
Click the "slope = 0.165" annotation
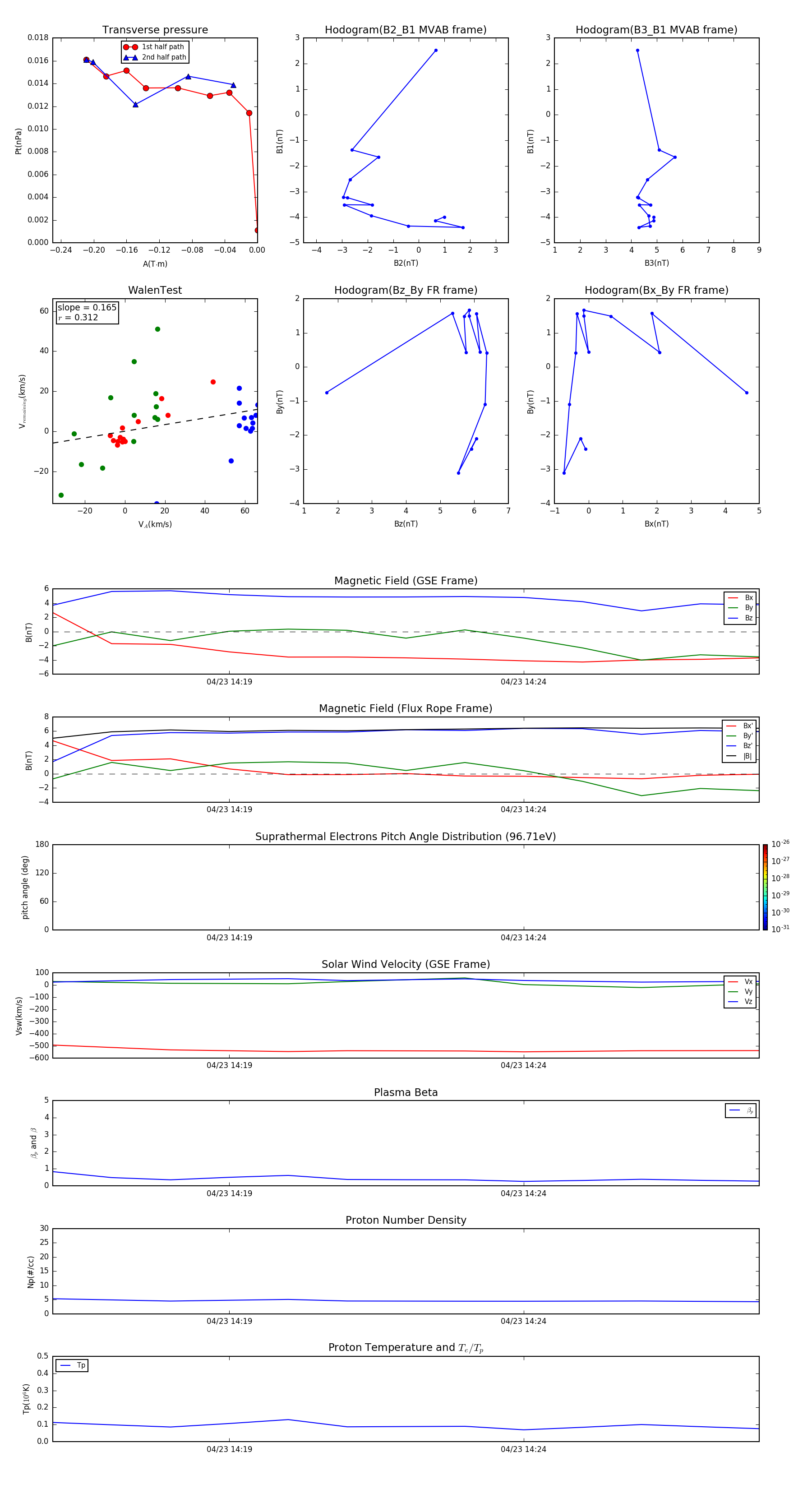87,308
